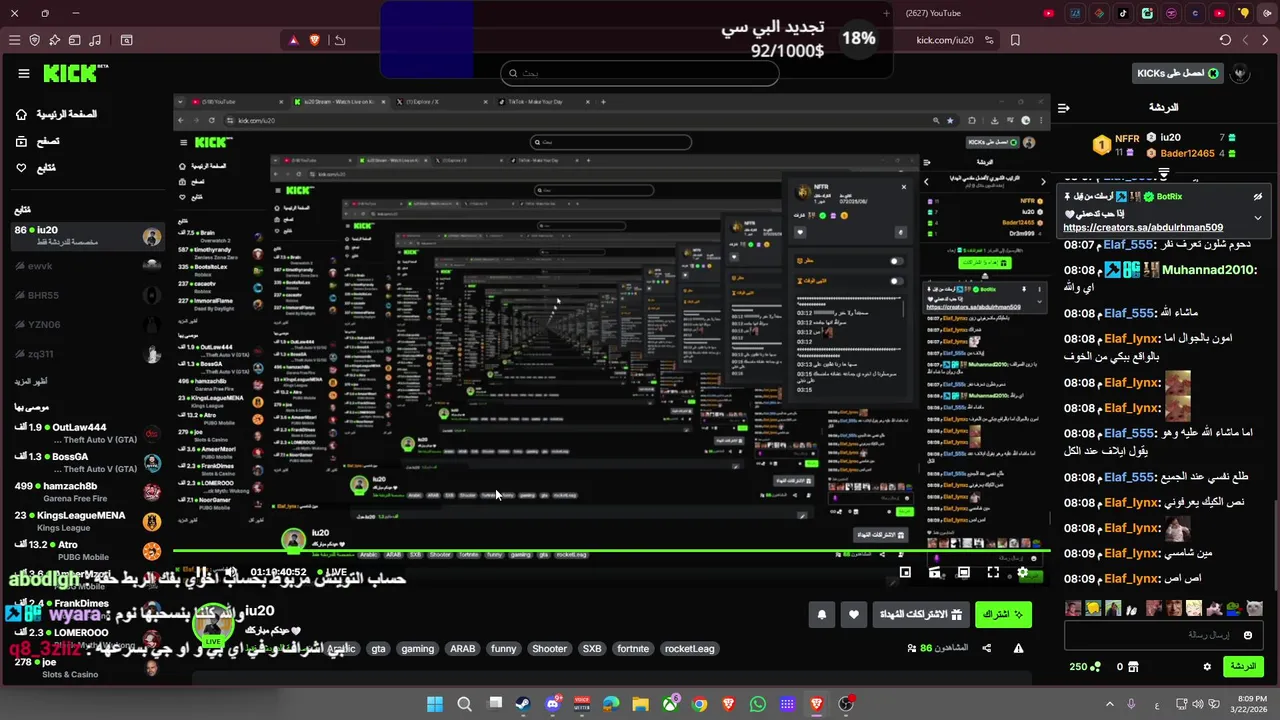Toggle theater mode on the player
This screenshot has width=1280, height=720.
[x=963, y=572]
